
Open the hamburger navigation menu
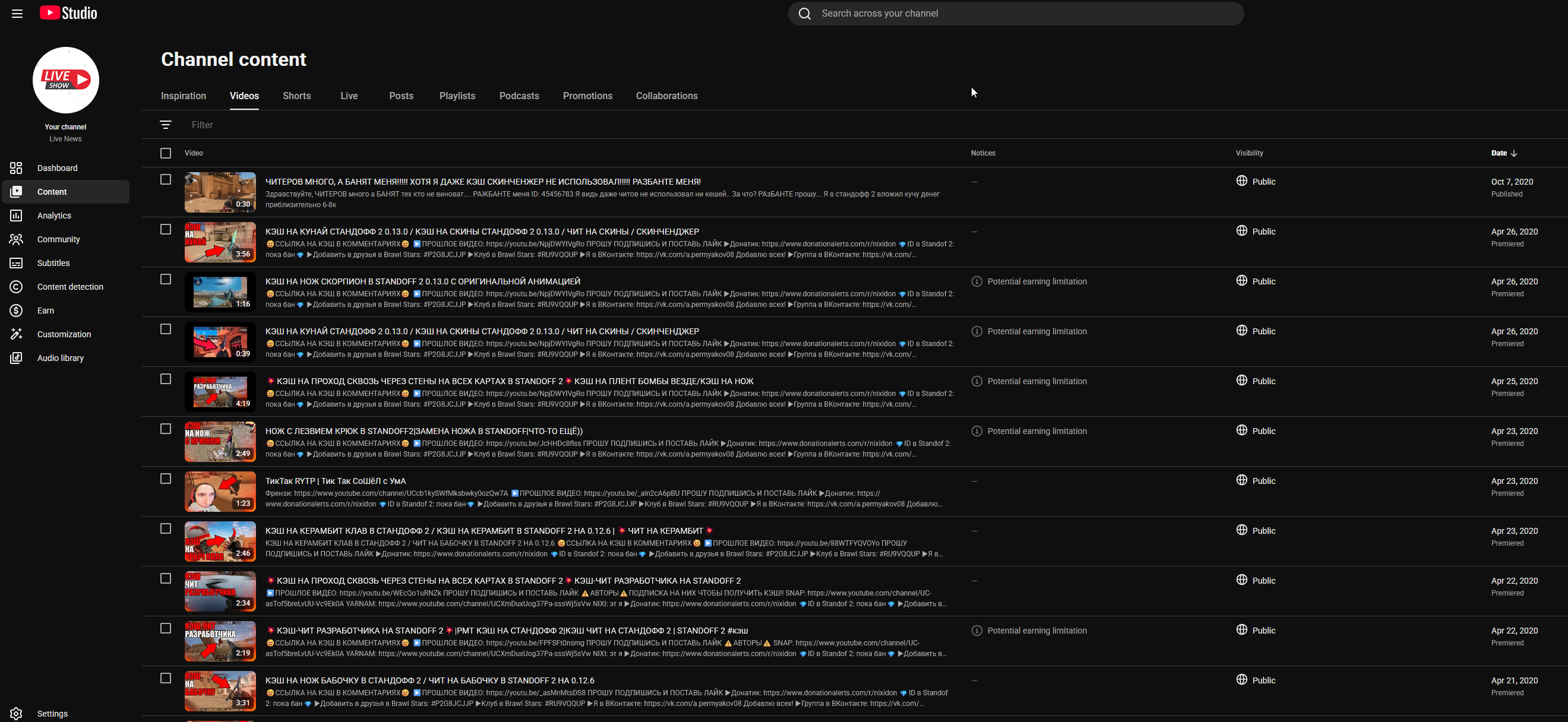[17, 14]
